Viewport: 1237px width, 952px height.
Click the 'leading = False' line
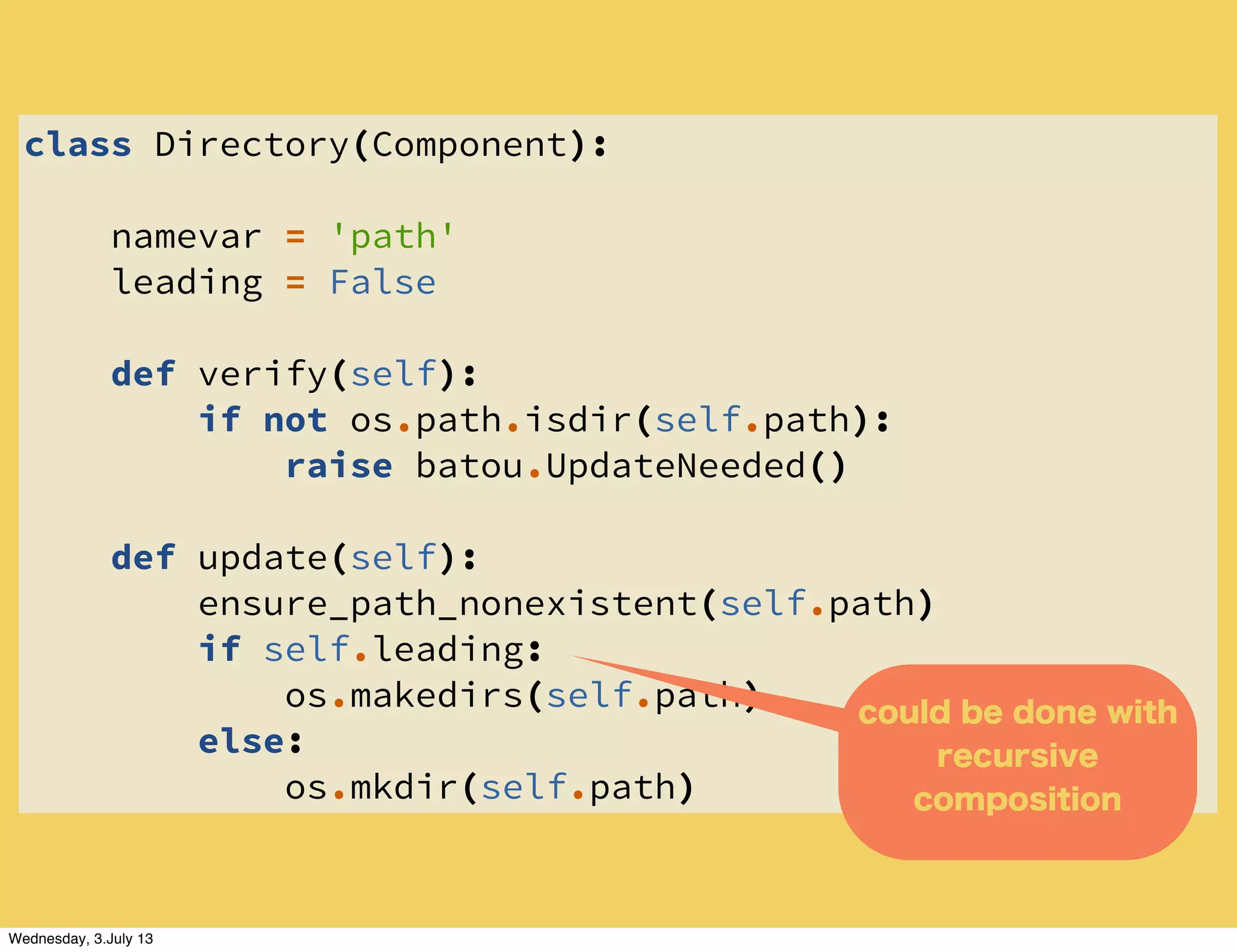[274, 283]
